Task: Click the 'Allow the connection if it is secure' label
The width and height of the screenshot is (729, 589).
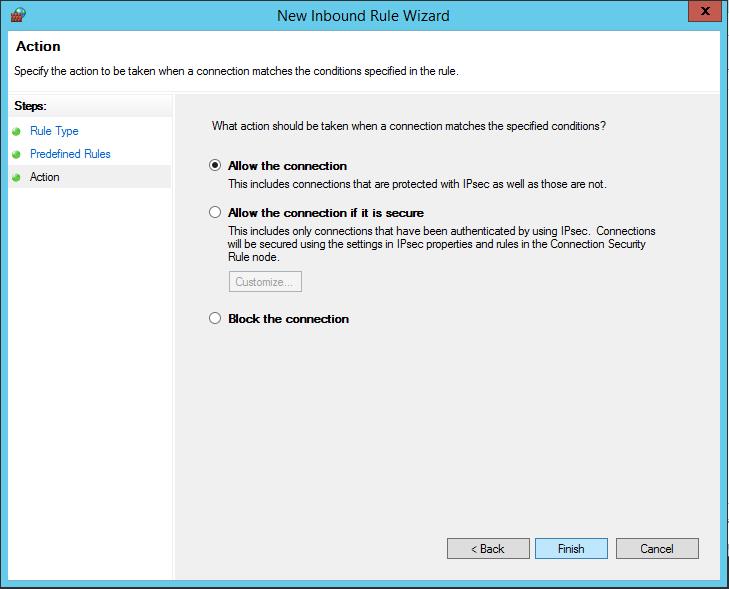Action: point(326,213)
